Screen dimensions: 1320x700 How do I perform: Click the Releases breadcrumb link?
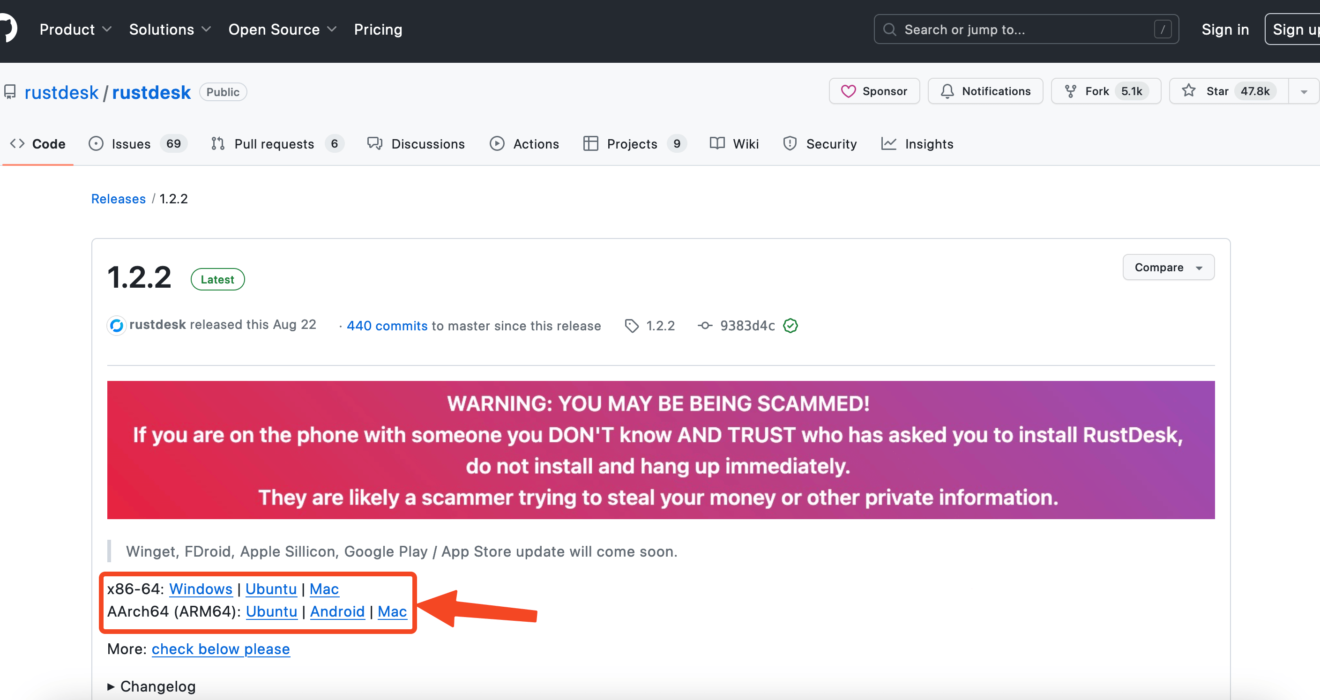118,199
